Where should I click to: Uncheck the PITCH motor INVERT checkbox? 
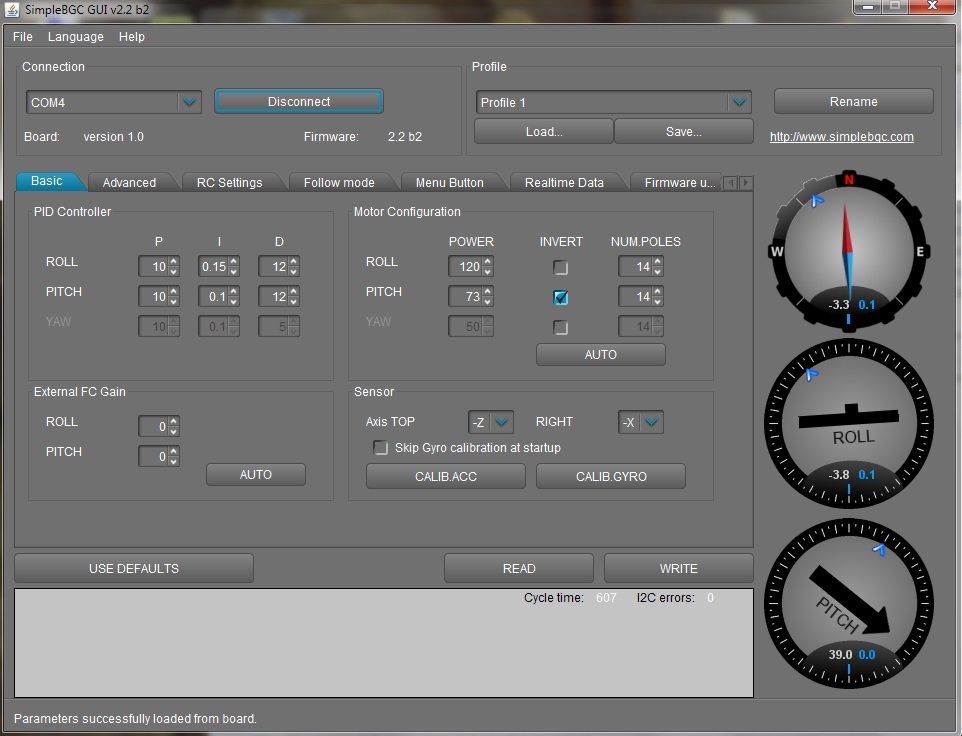coord(561,297)
